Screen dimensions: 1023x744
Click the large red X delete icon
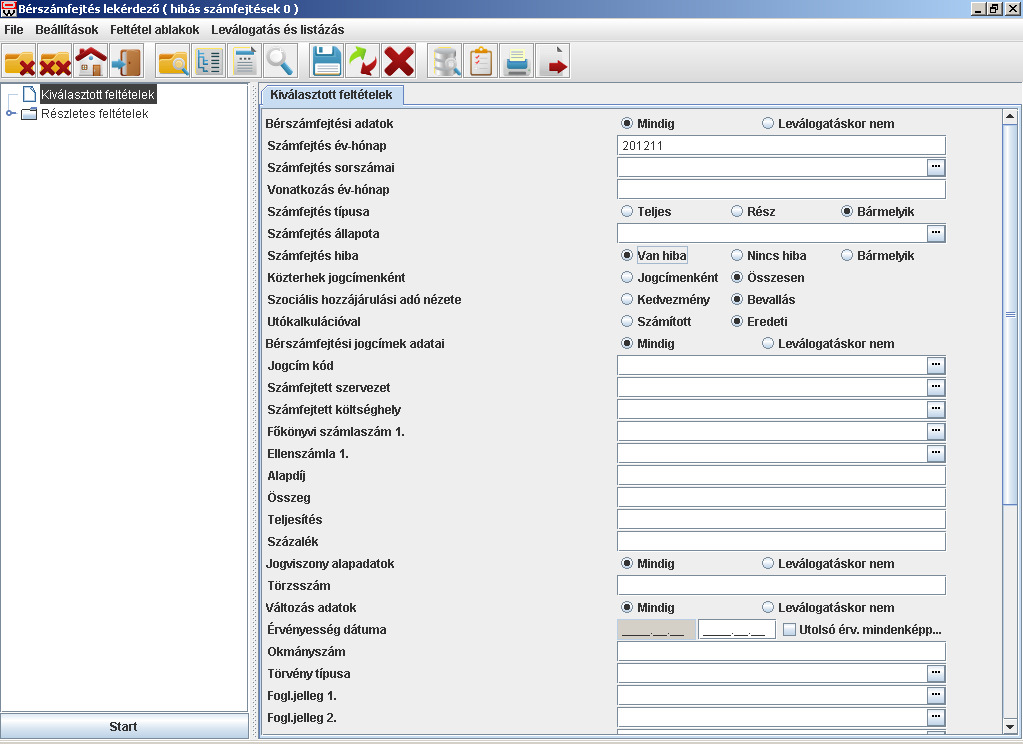[399, 61]
